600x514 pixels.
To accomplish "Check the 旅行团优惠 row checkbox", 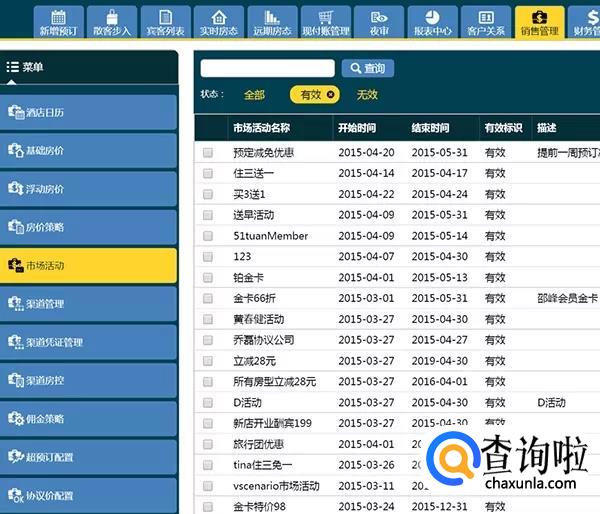I will click(208, 444).
